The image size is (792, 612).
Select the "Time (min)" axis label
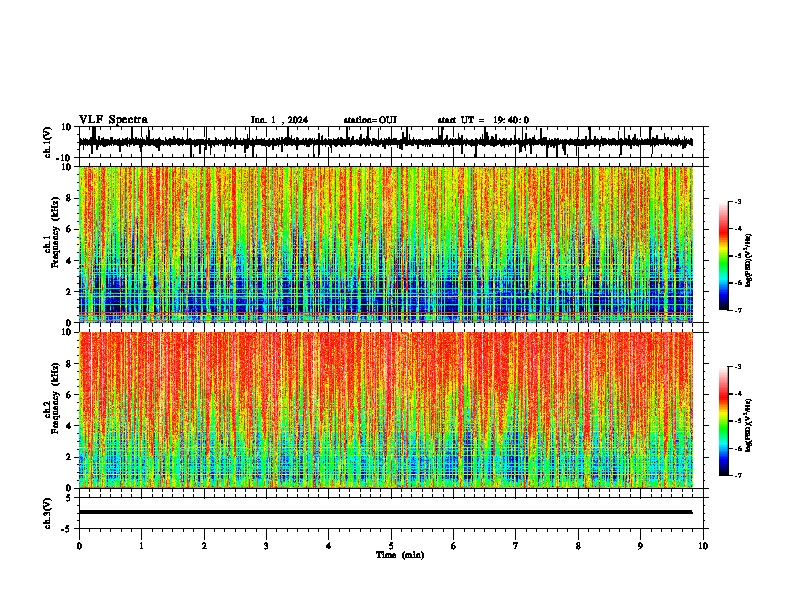pyautogui.click(x=400, y=555)
